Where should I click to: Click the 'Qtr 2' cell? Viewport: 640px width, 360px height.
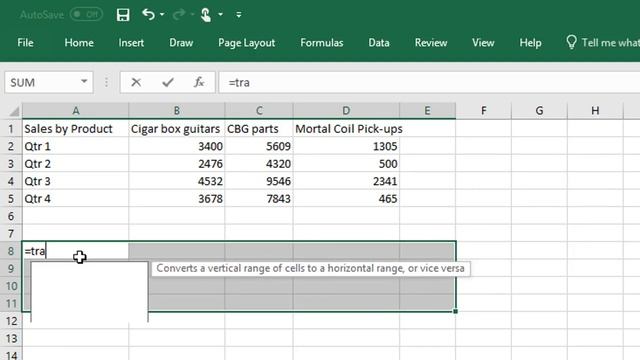(x=76, y=164)
